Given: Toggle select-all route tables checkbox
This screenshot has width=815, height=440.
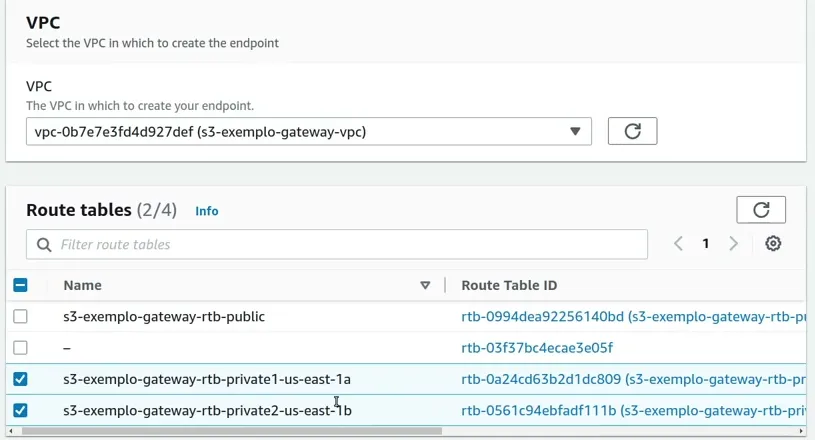Looking at the screenshot, I should pos(20,285).
